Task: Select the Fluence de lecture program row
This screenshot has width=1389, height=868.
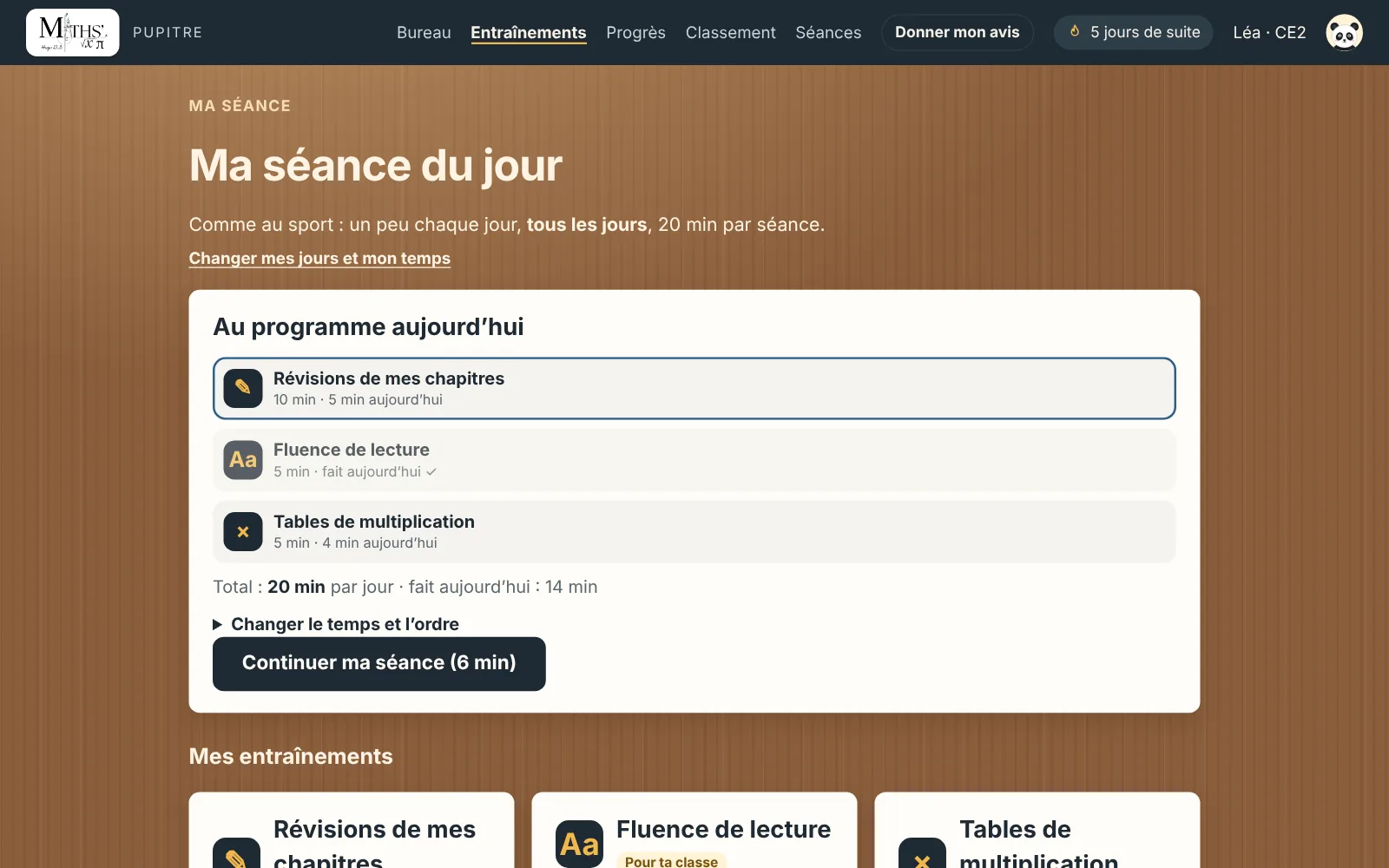Action: point(694,460)
